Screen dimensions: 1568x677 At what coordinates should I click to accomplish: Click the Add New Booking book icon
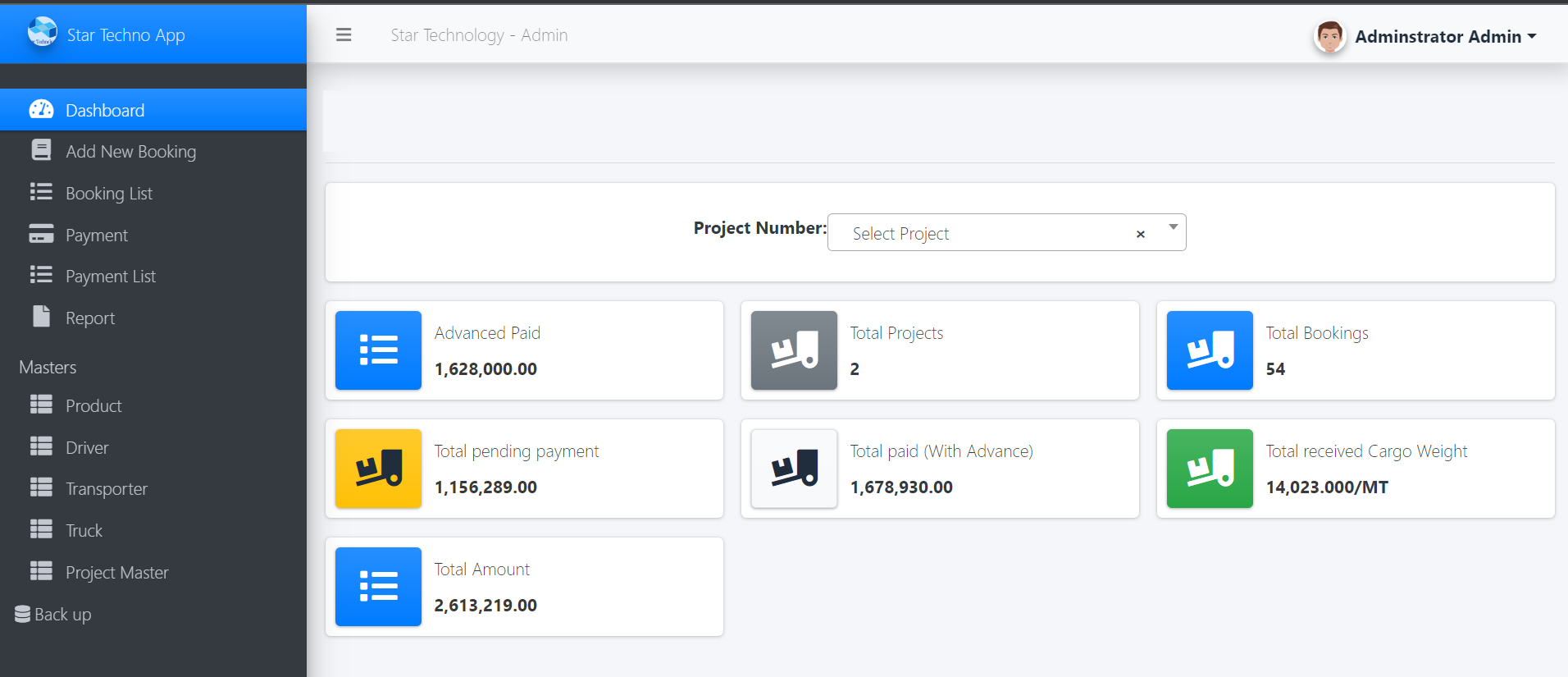coord(41,150)
